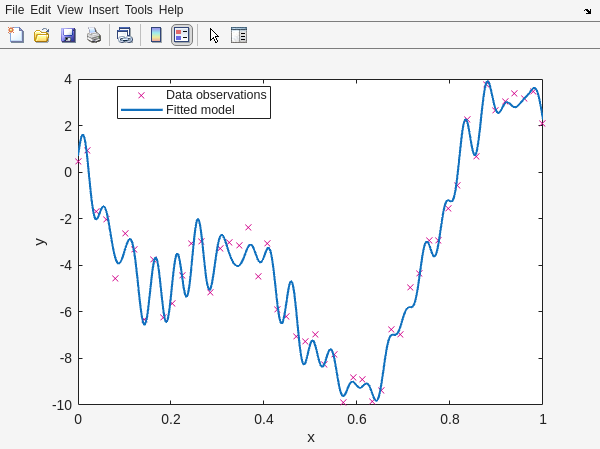Screen dimensions: 600x449
Task: Open the Help menu
Action: tap(171, 9)
